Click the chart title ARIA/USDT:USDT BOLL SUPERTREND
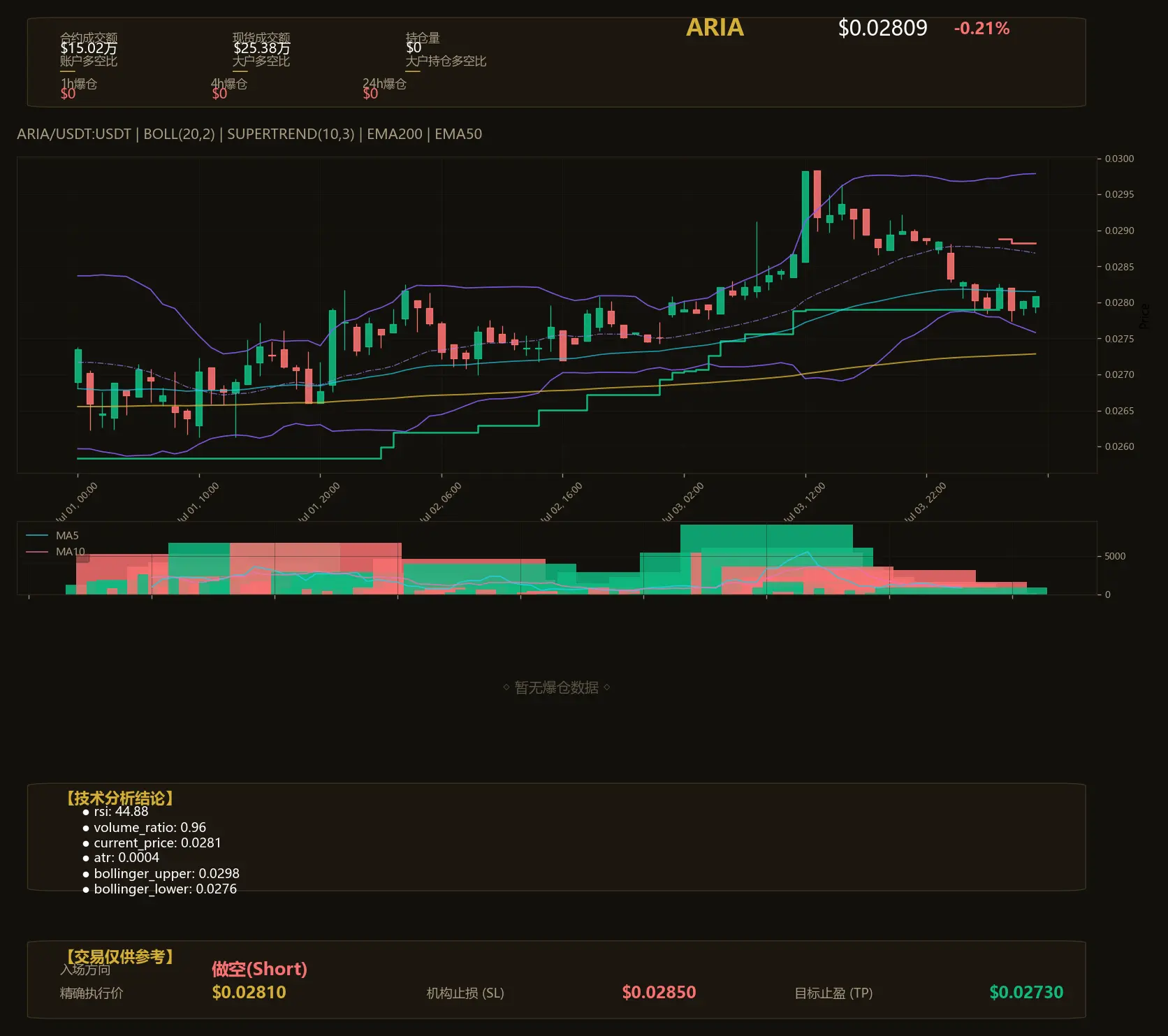The width and height of the screenshot is (1168, 1036). (249, 134)
